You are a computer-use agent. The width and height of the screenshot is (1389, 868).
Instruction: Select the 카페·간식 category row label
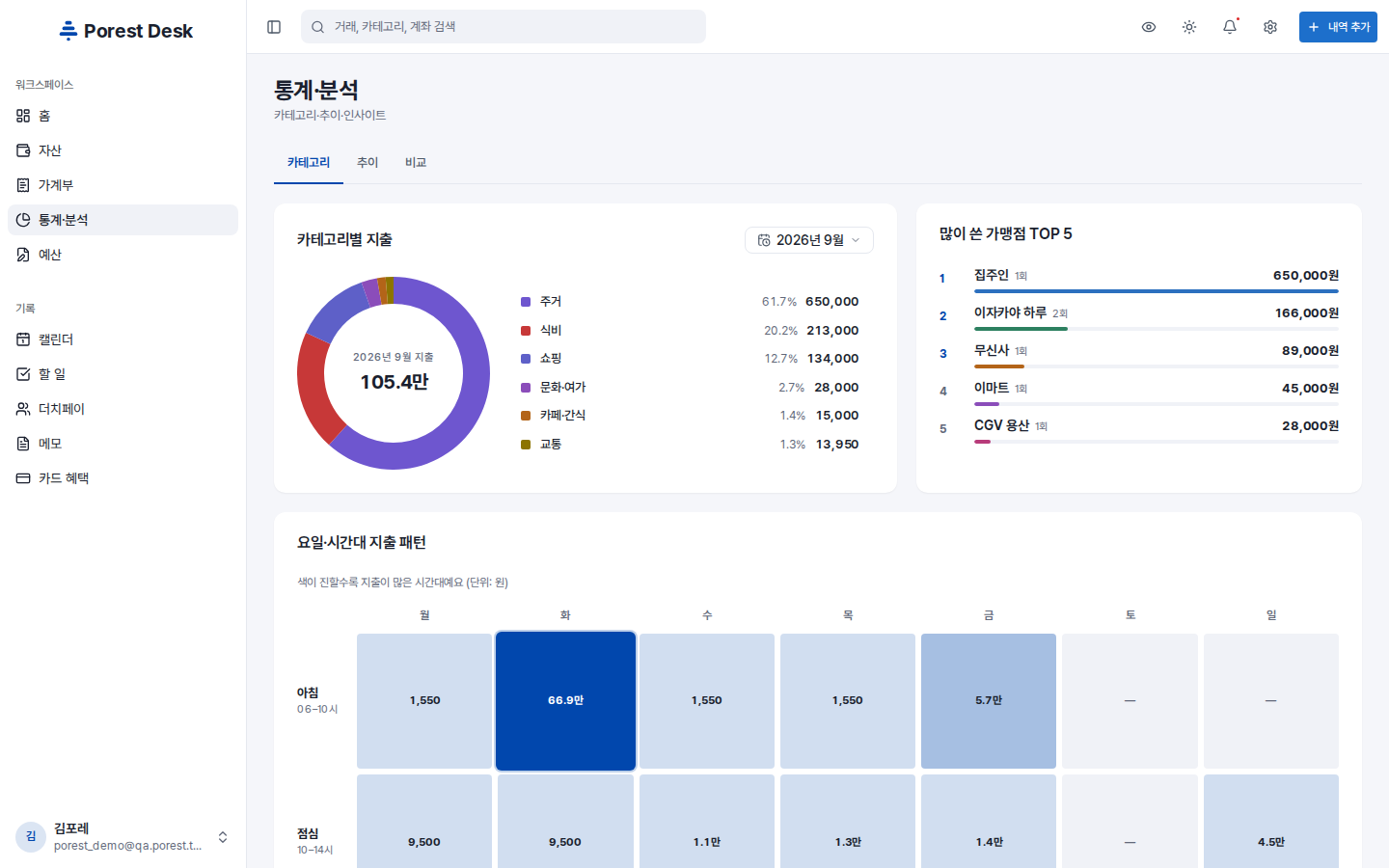coord(563,416)
